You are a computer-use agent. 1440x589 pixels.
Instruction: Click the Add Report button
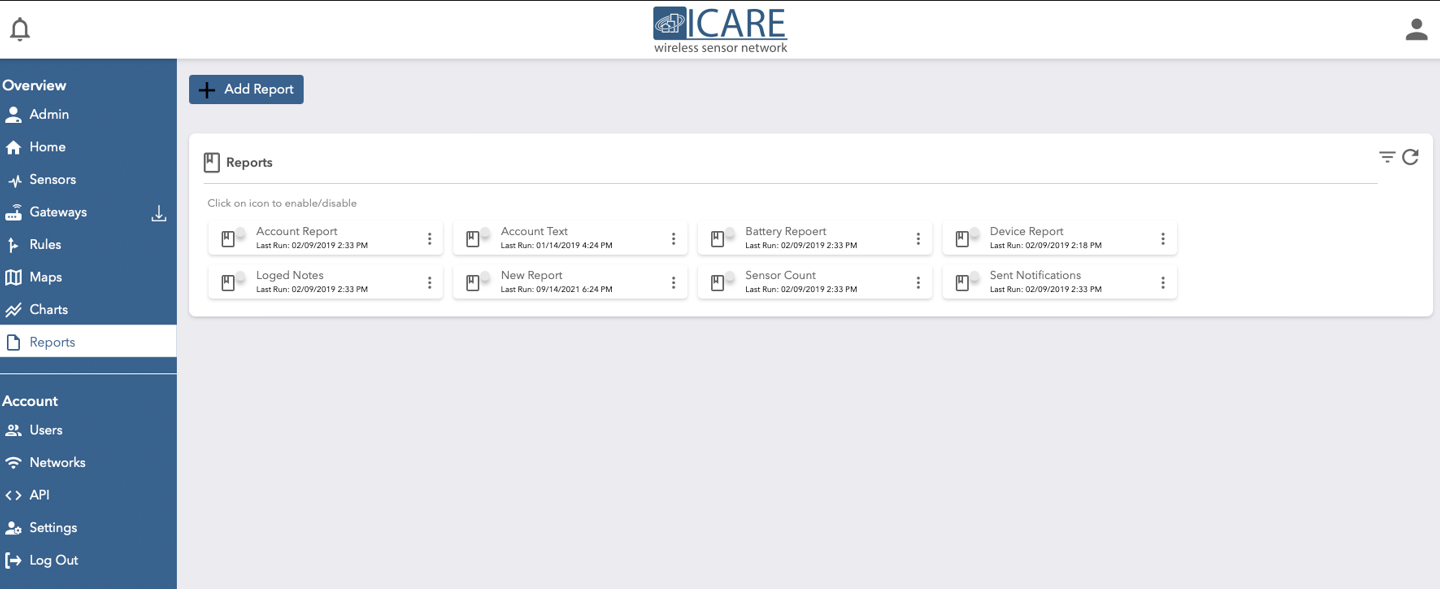click(246, 89)
